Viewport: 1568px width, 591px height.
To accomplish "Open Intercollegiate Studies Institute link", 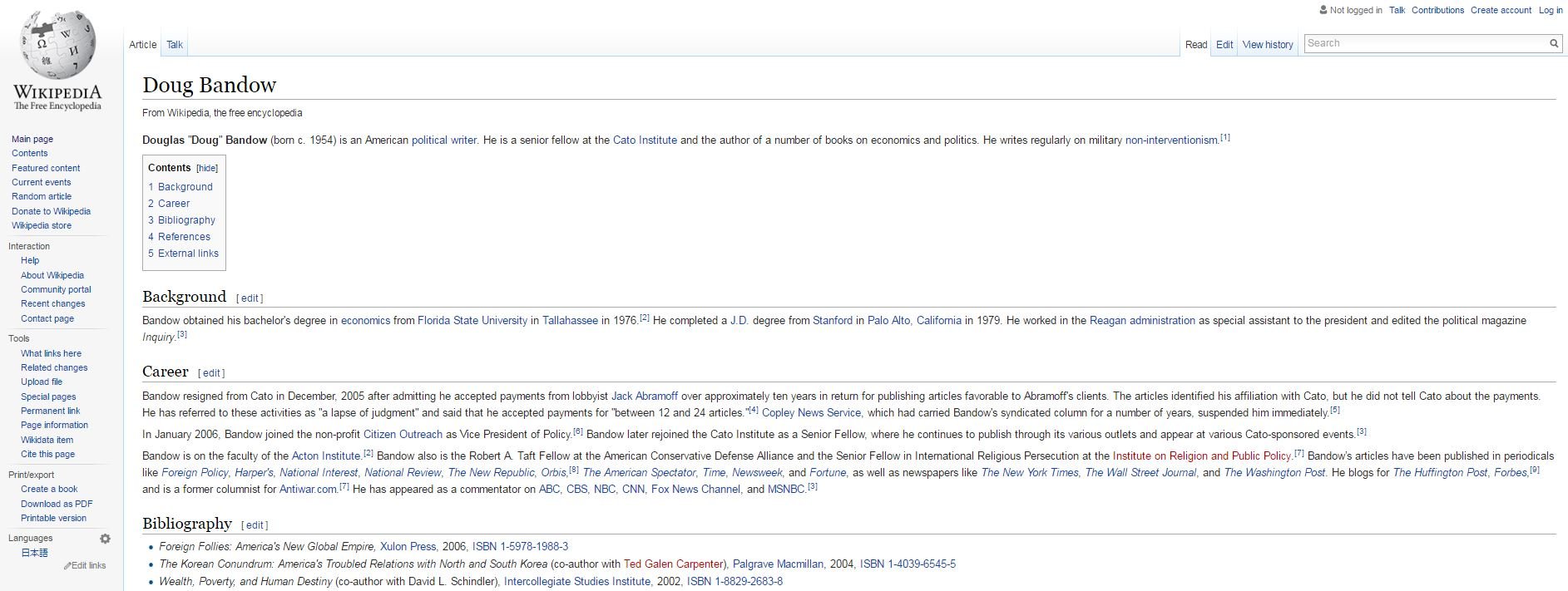I will pyautogui.click(x=577, y=582).
